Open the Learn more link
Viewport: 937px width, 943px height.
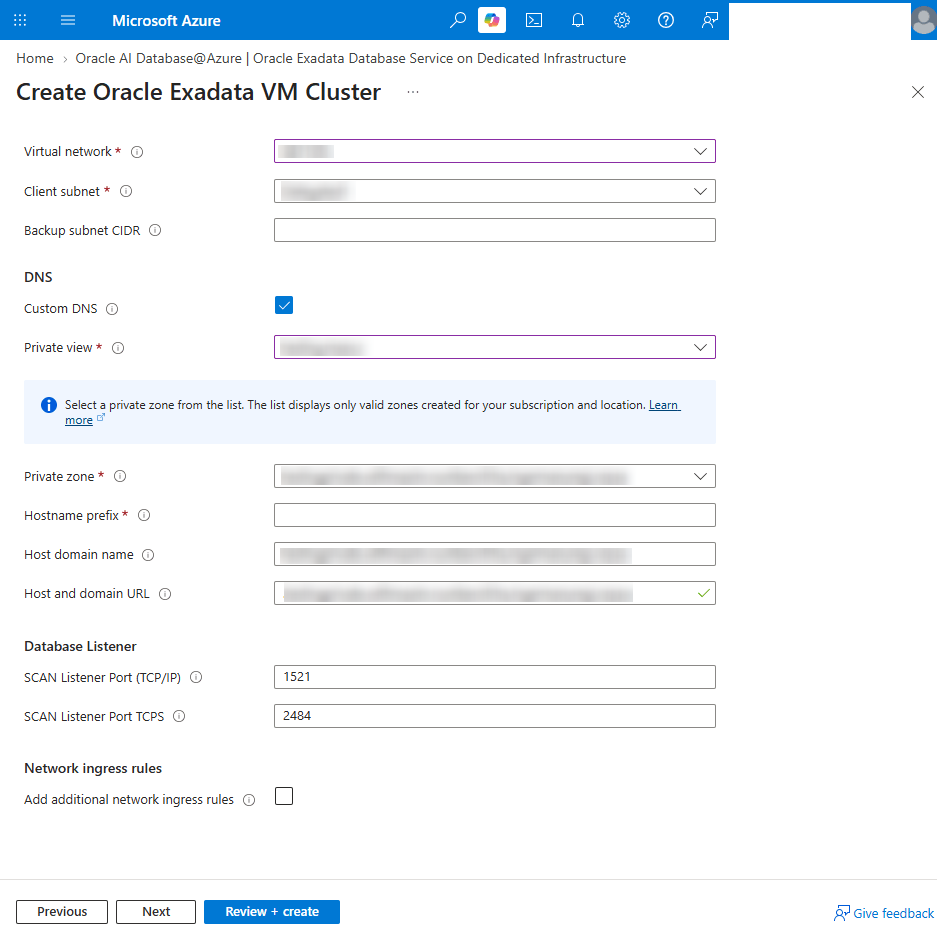click(x=664, y=405)
